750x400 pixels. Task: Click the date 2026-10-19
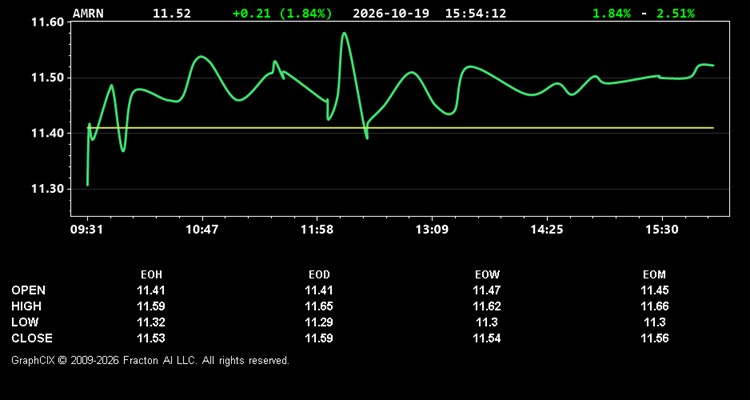click(x=391, y=13)
